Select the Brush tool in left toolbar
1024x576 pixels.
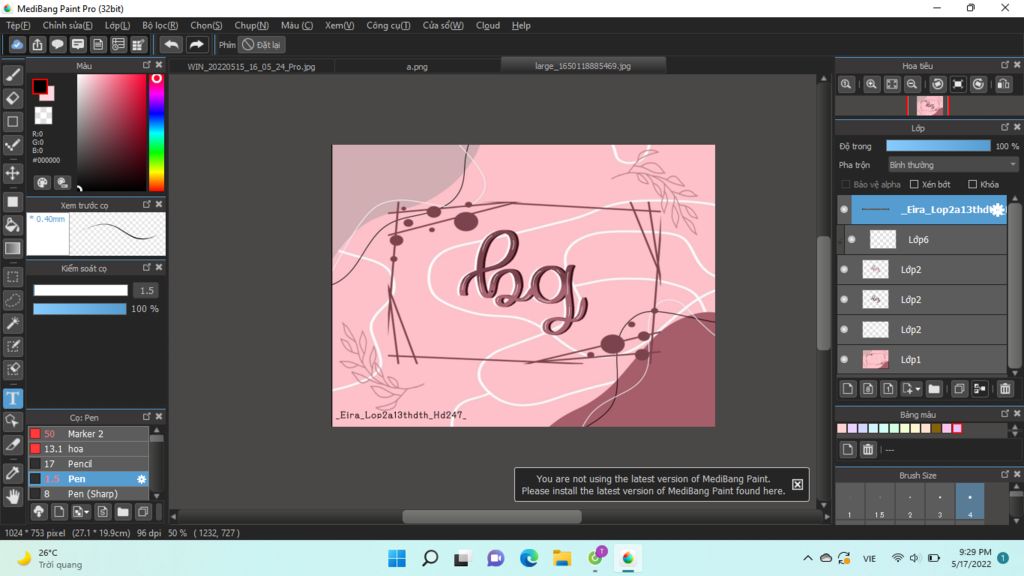[12, 75]
